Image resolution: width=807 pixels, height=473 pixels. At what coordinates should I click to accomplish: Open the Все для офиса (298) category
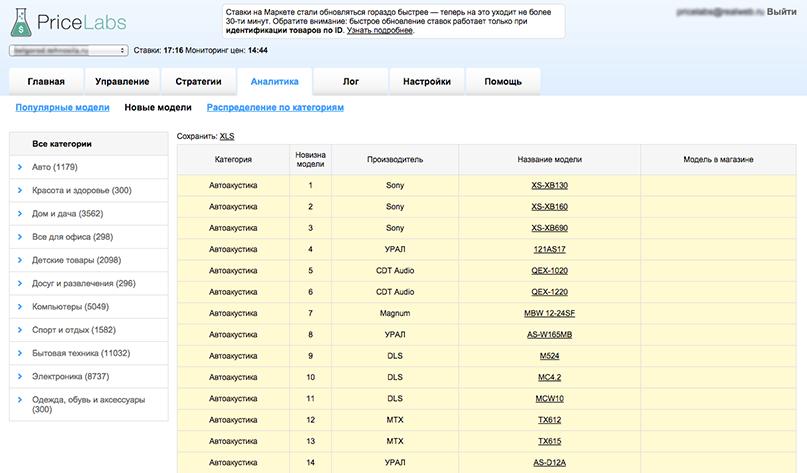pyautogui.click(x=73, y=237)
